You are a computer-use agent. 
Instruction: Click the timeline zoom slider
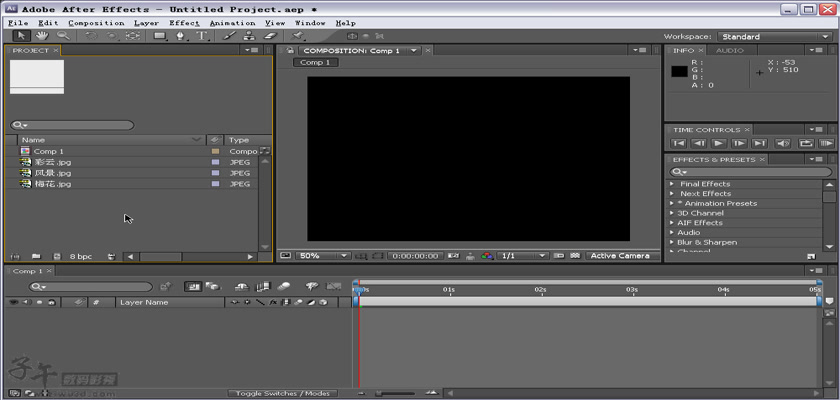396,394
